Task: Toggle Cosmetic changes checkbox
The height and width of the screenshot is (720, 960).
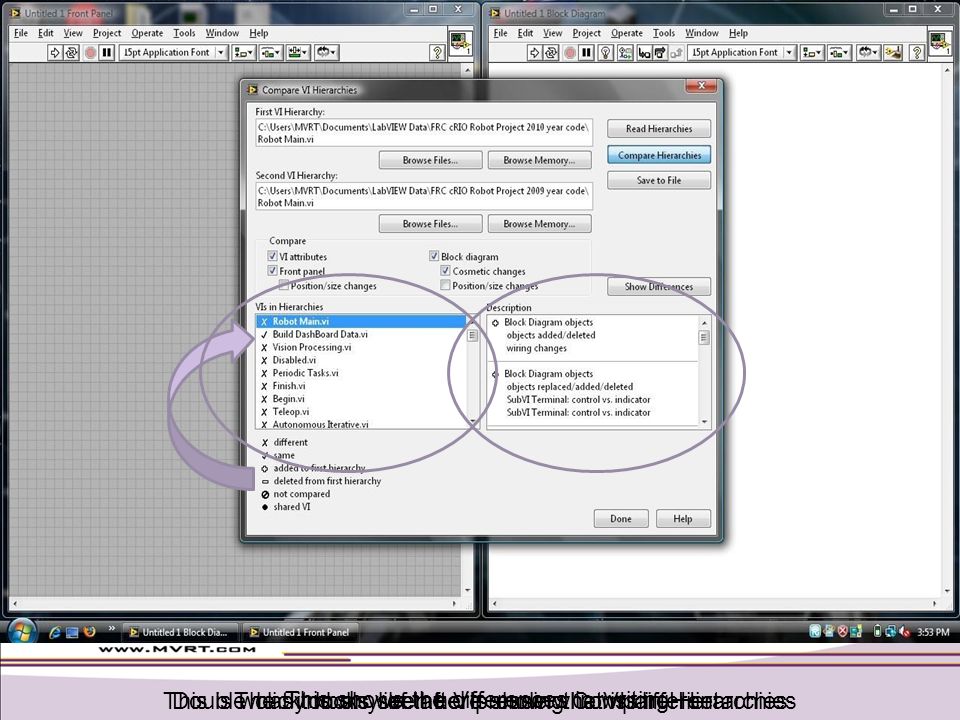Action: click(445, 270)
